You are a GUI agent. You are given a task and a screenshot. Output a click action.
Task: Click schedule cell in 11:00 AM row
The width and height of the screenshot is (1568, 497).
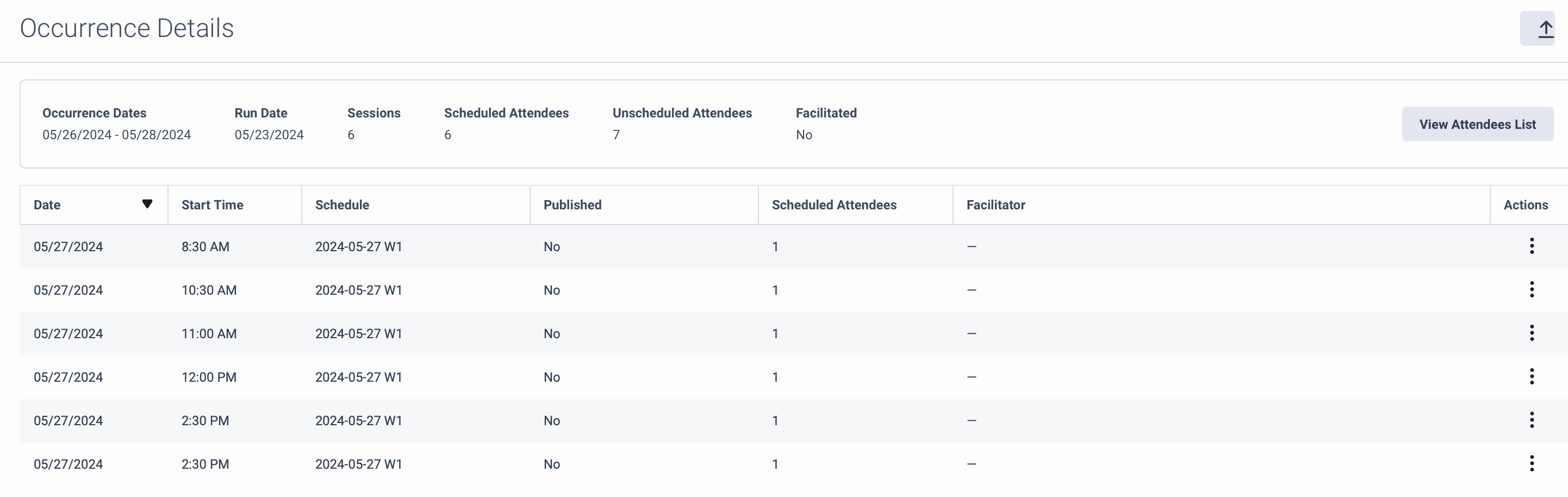[x=358, y=334]
